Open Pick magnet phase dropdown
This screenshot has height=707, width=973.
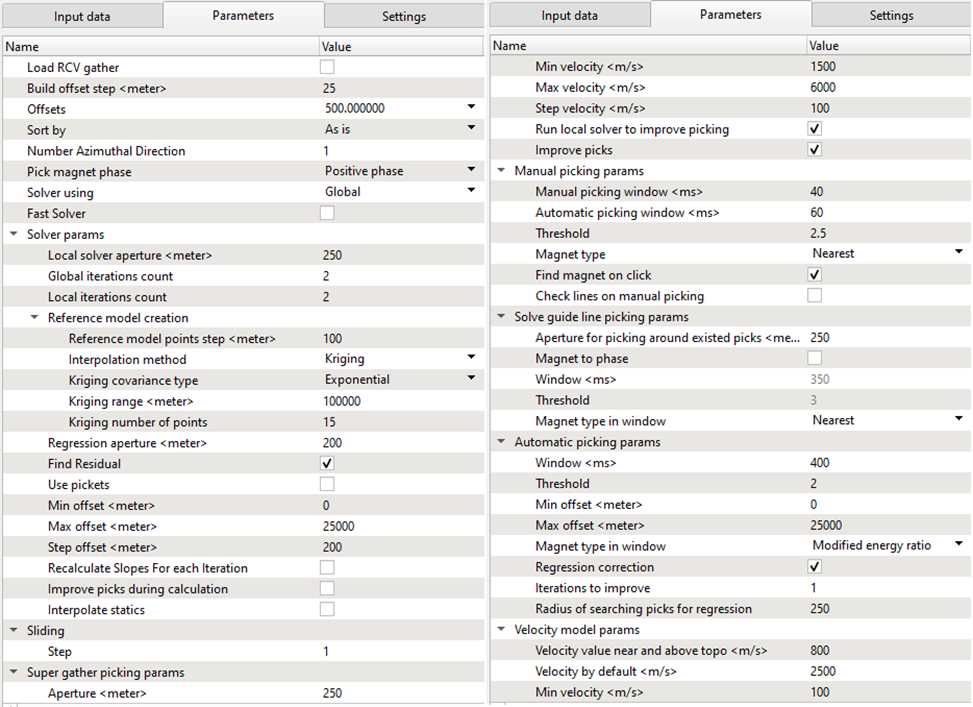[470, 171]
